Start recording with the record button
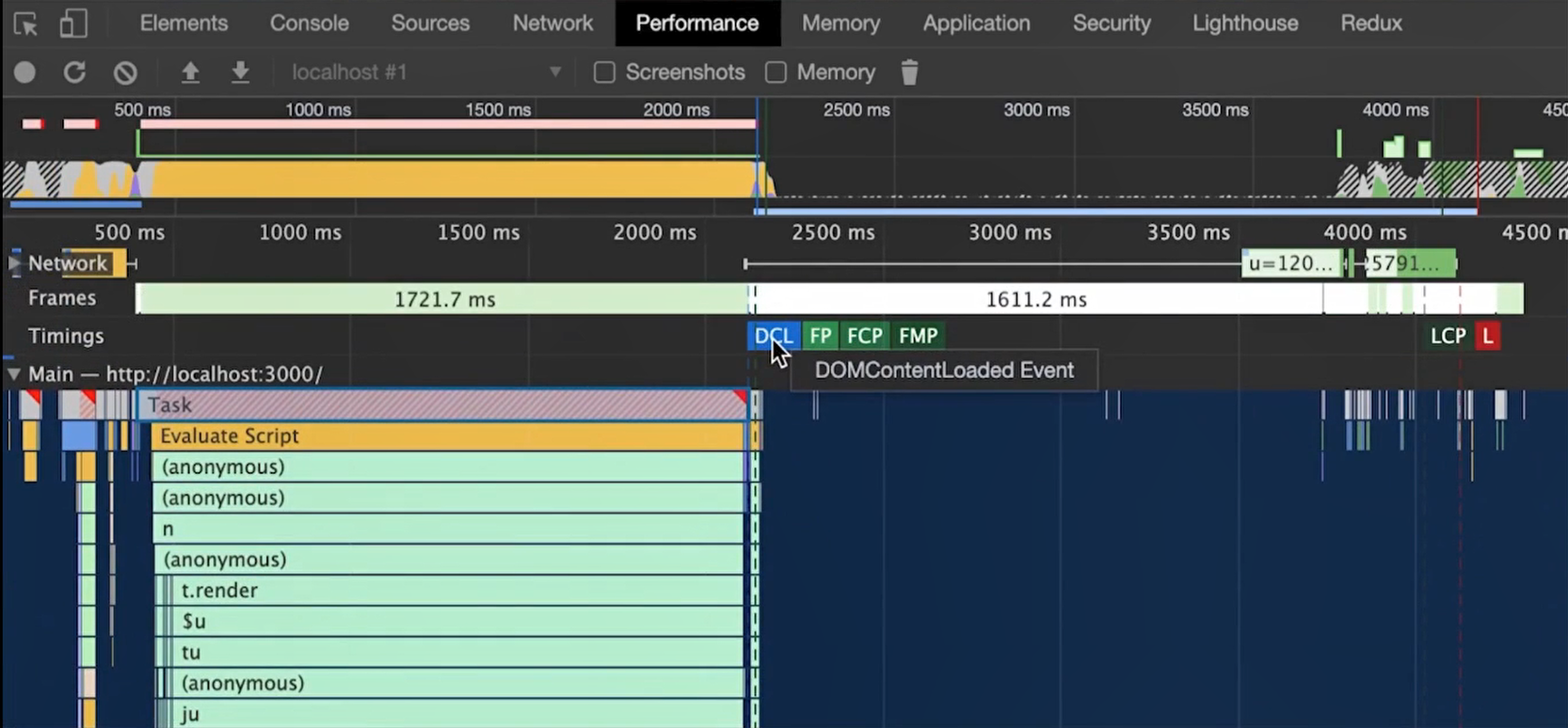 (25, 72)
